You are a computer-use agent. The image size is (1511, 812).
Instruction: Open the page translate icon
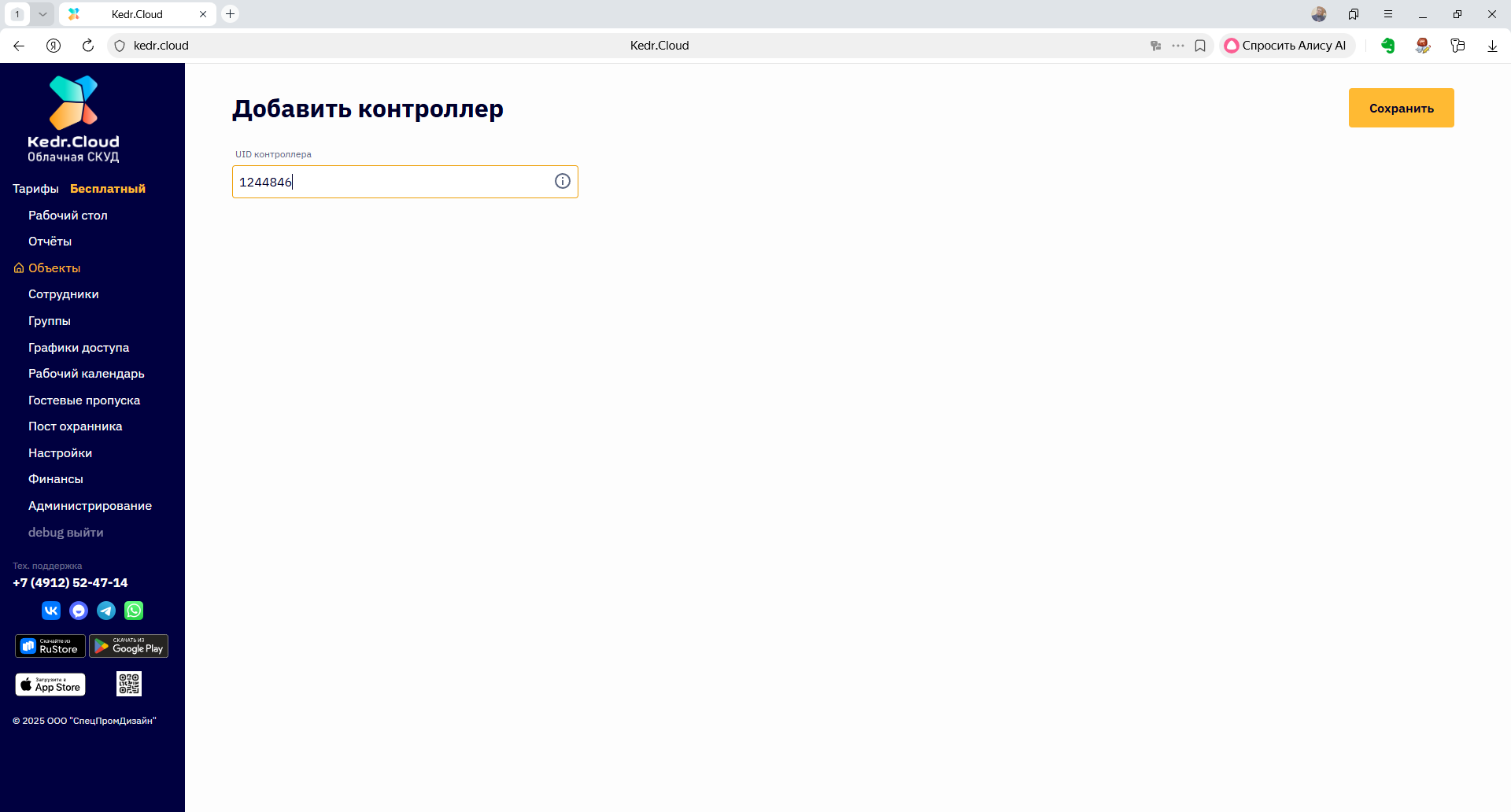coord(1156,46)
